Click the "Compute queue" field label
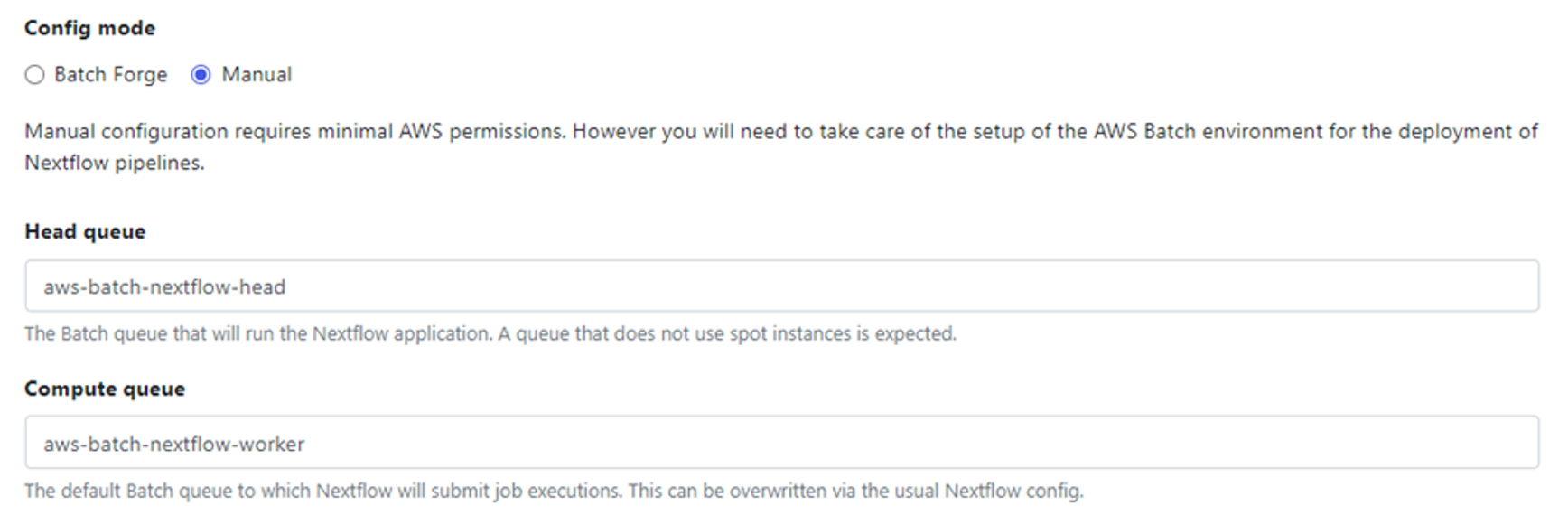The width and height of the screenshot is (1568, 515). pos(105,389)
